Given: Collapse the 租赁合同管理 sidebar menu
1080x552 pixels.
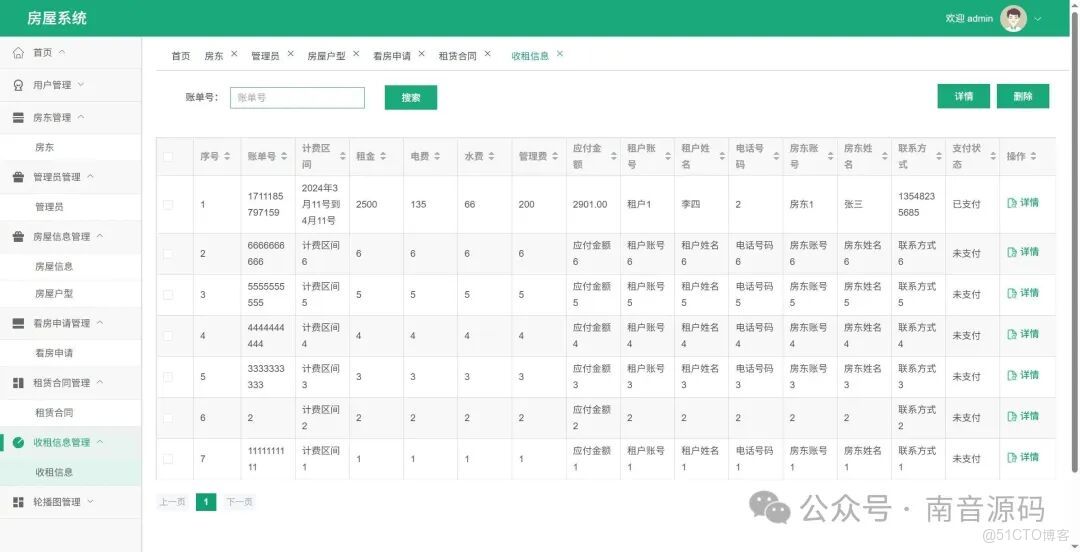Looking at the screenshot, I should (x=99, y=382).
